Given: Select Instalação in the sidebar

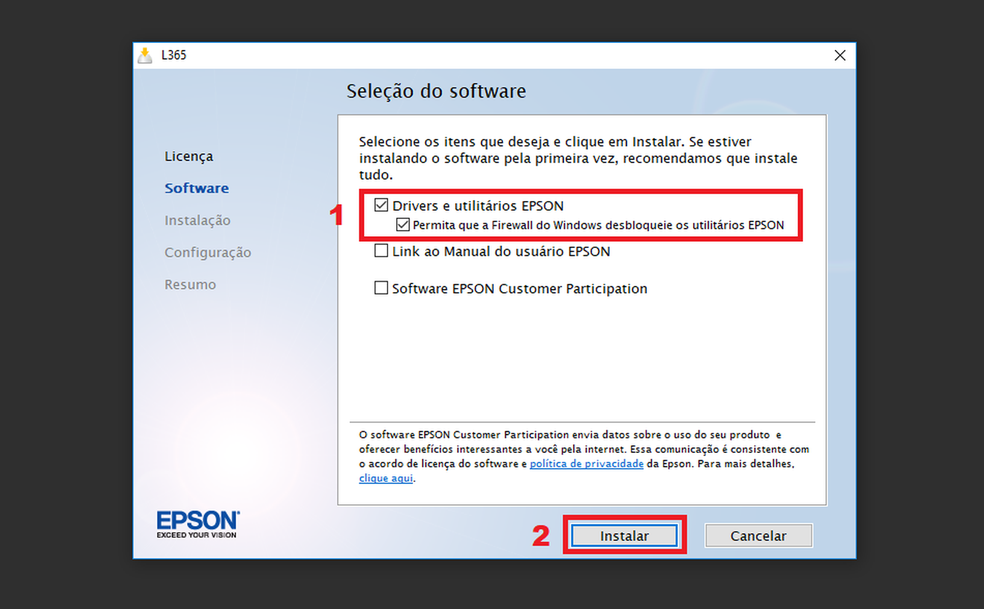Looking at the screenshot, I should 197,220.
